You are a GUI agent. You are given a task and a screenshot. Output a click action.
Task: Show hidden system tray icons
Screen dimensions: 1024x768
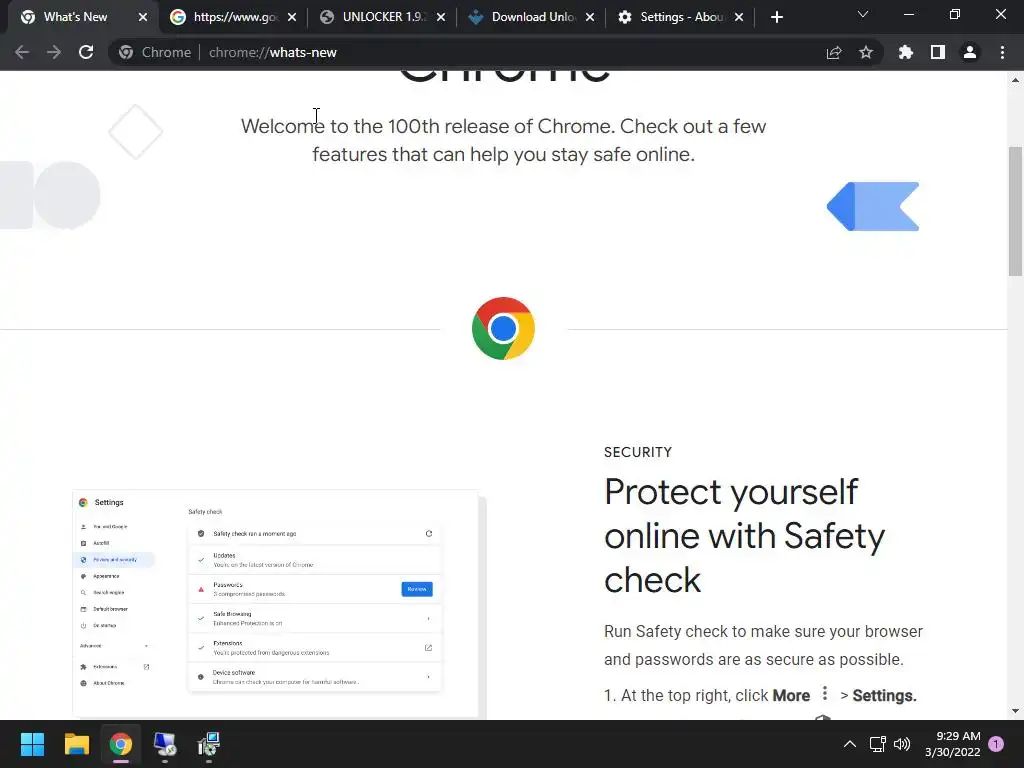pos(850,744)
